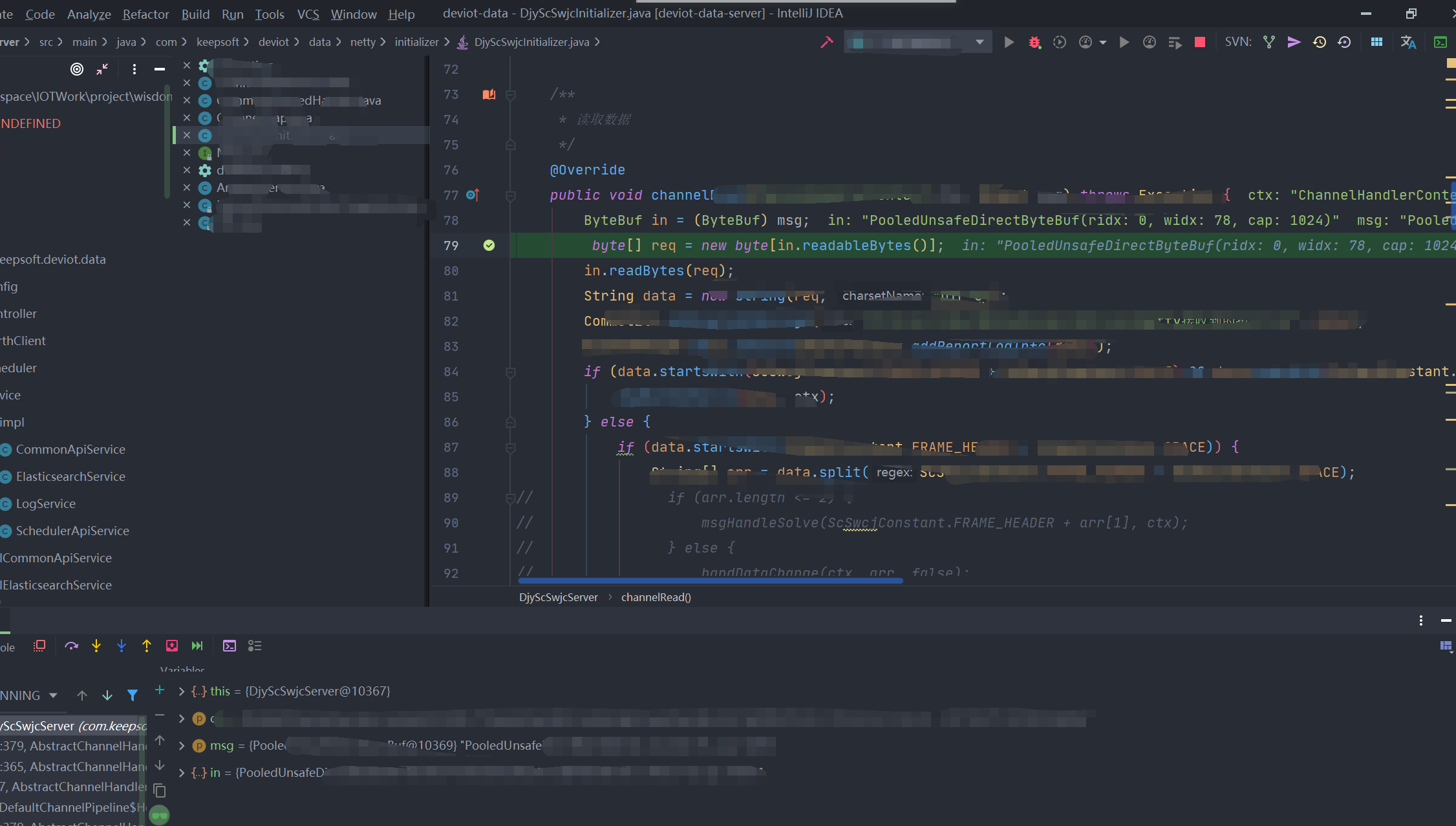
Task: Open the Refactor menu
Action: click(x=145, y=14)
